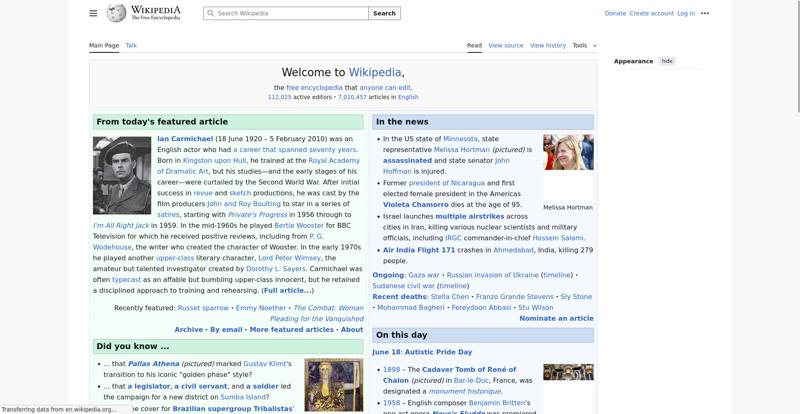Click Nominate an article link

tap(556, 319)
